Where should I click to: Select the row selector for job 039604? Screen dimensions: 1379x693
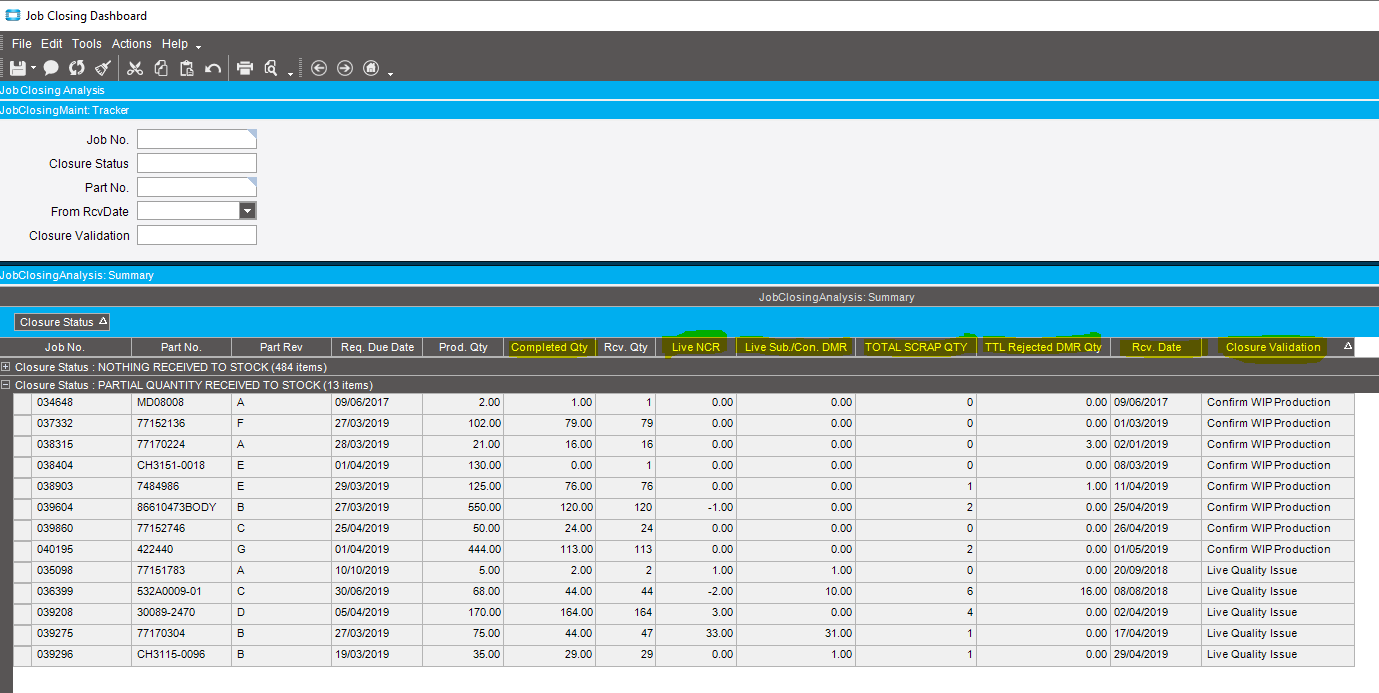(x=22, y=507)
